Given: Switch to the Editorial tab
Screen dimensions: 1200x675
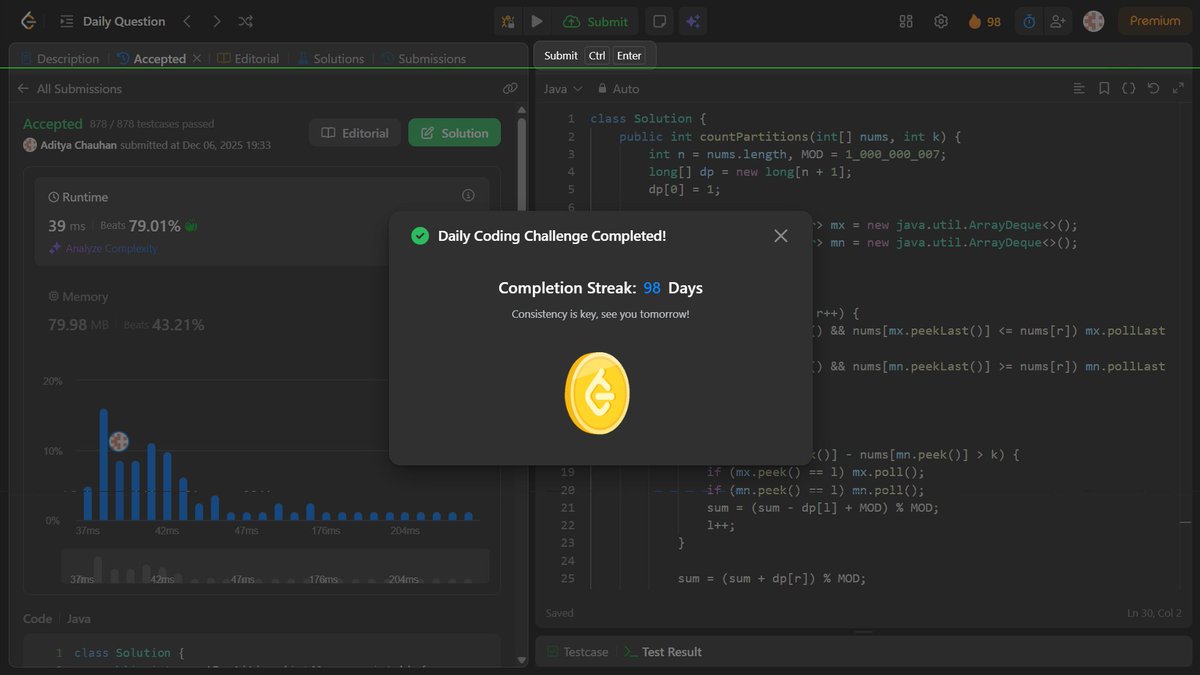Looking at the screenshot, I should click(x=249, y=59).
